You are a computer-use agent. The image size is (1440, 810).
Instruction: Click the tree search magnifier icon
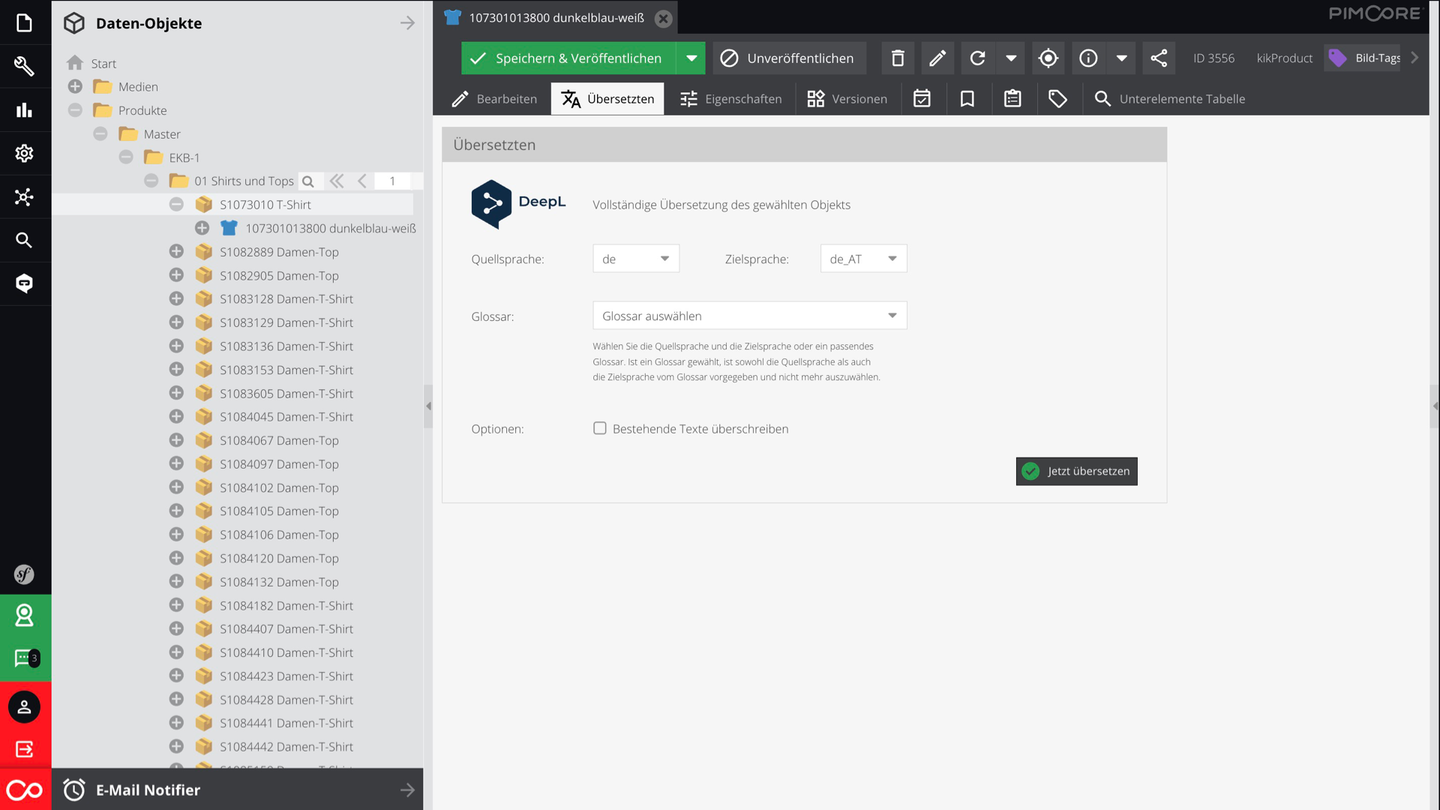tap(308, 181)
